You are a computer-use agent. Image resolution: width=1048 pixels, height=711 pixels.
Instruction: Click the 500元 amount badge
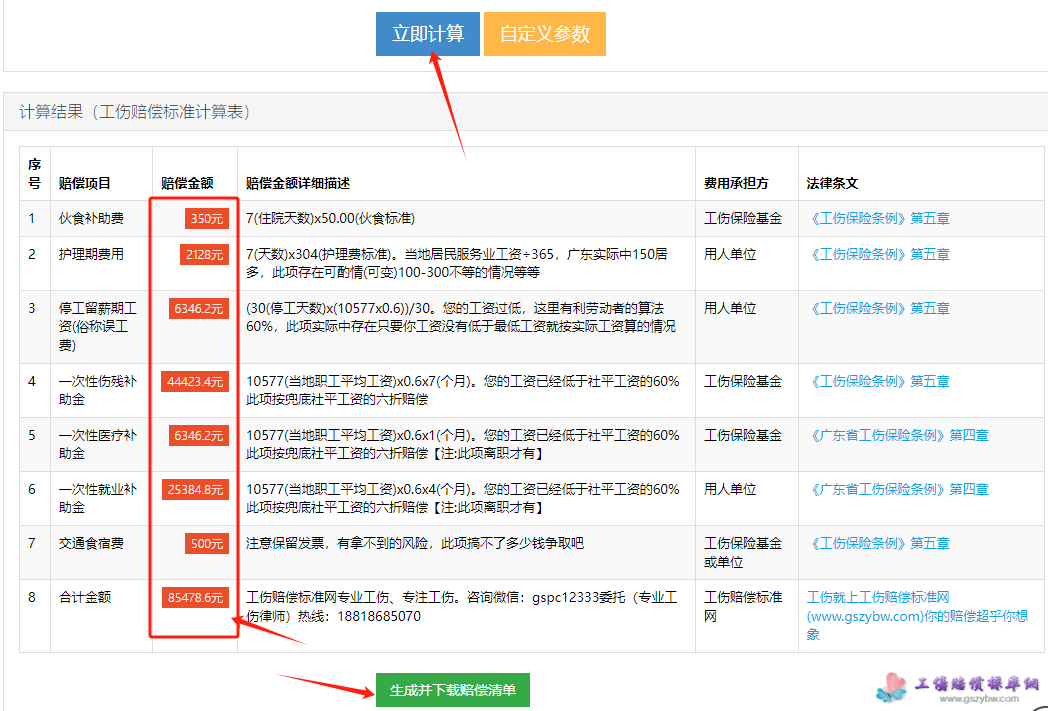click(206, 544)
